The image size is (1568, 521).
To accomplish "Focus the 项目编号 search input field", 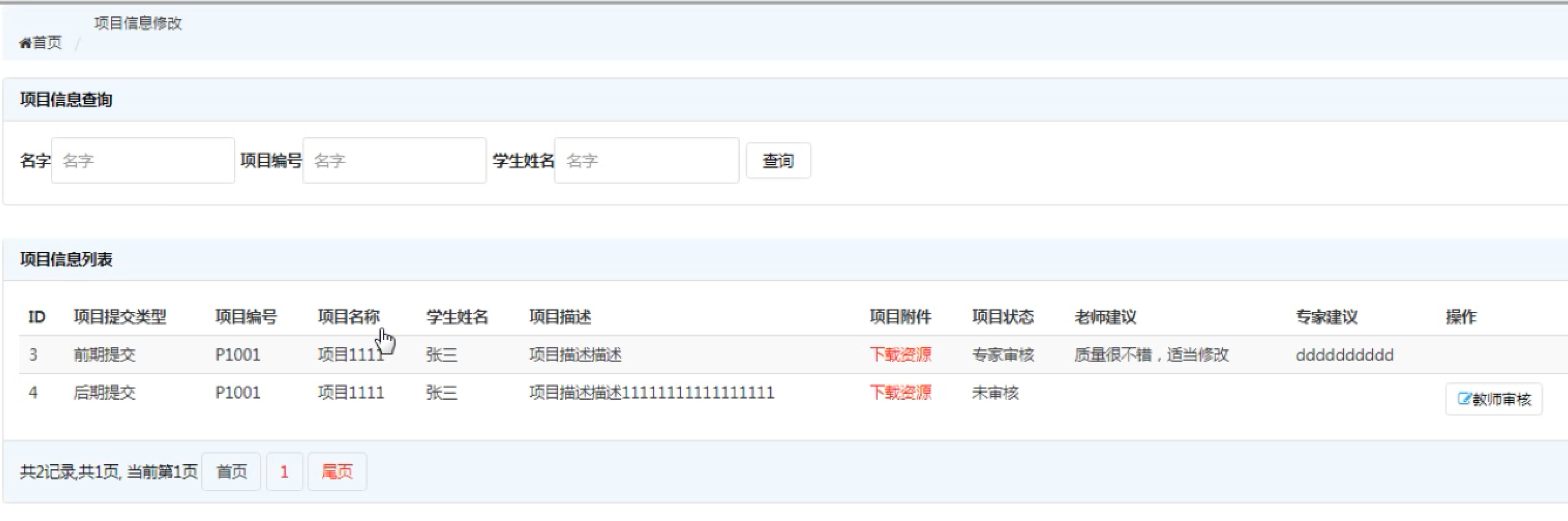I will pos(394,161).
